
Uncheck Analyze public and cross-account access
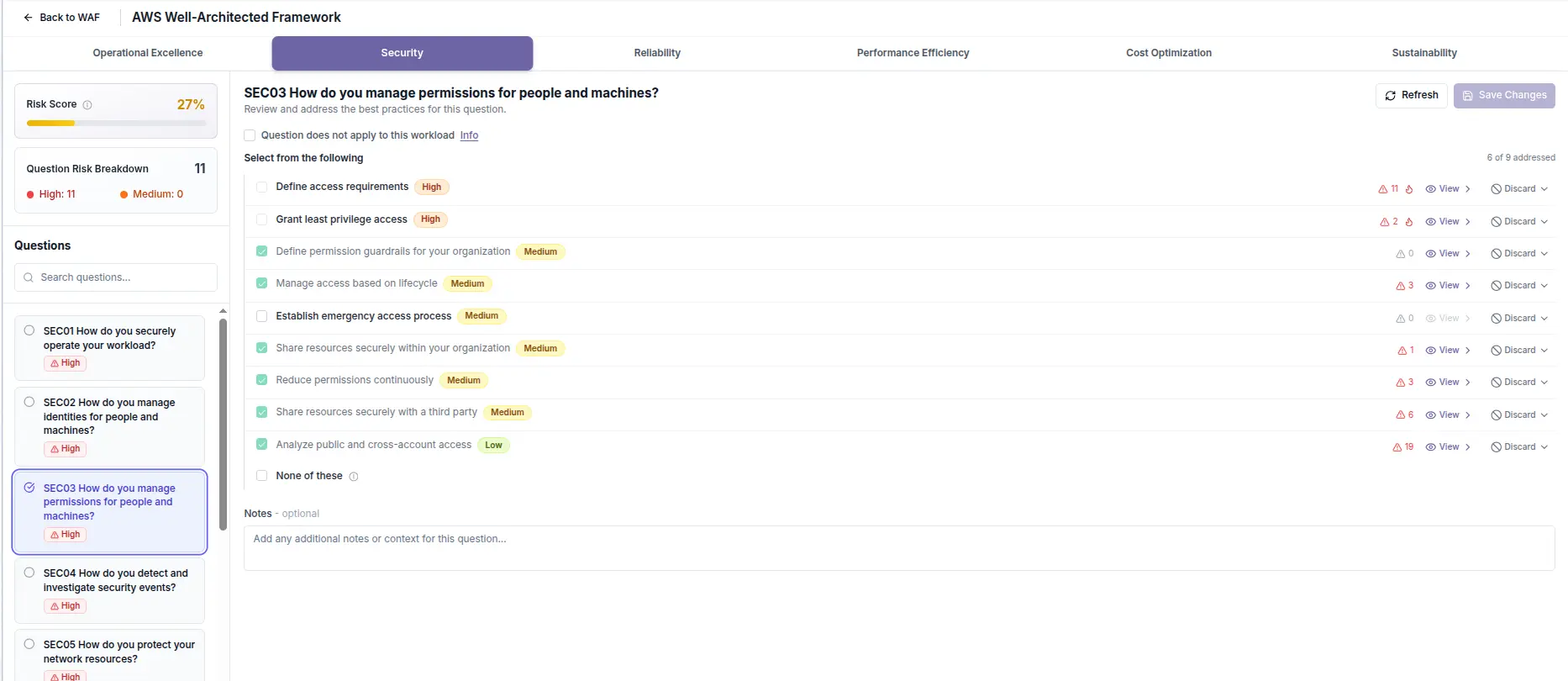click(x=261, y=445)
